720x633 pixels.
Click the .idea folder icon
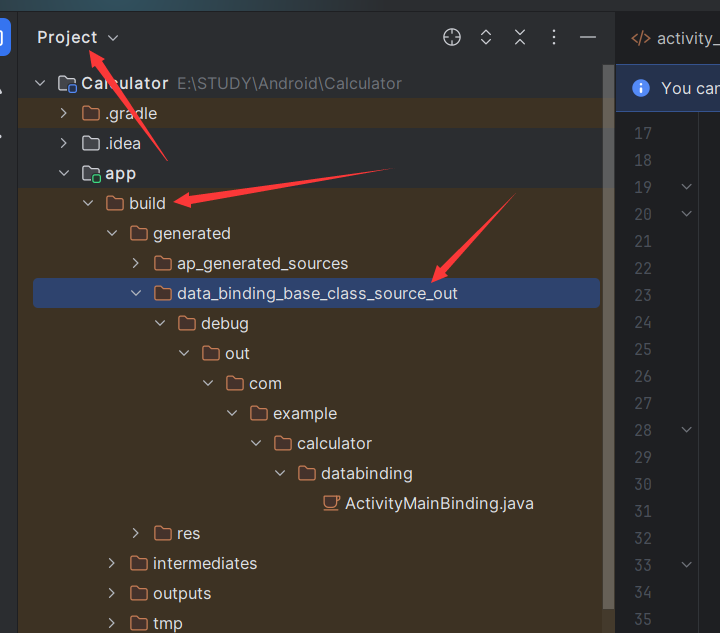pyautogui.click(x=91, y=143)
